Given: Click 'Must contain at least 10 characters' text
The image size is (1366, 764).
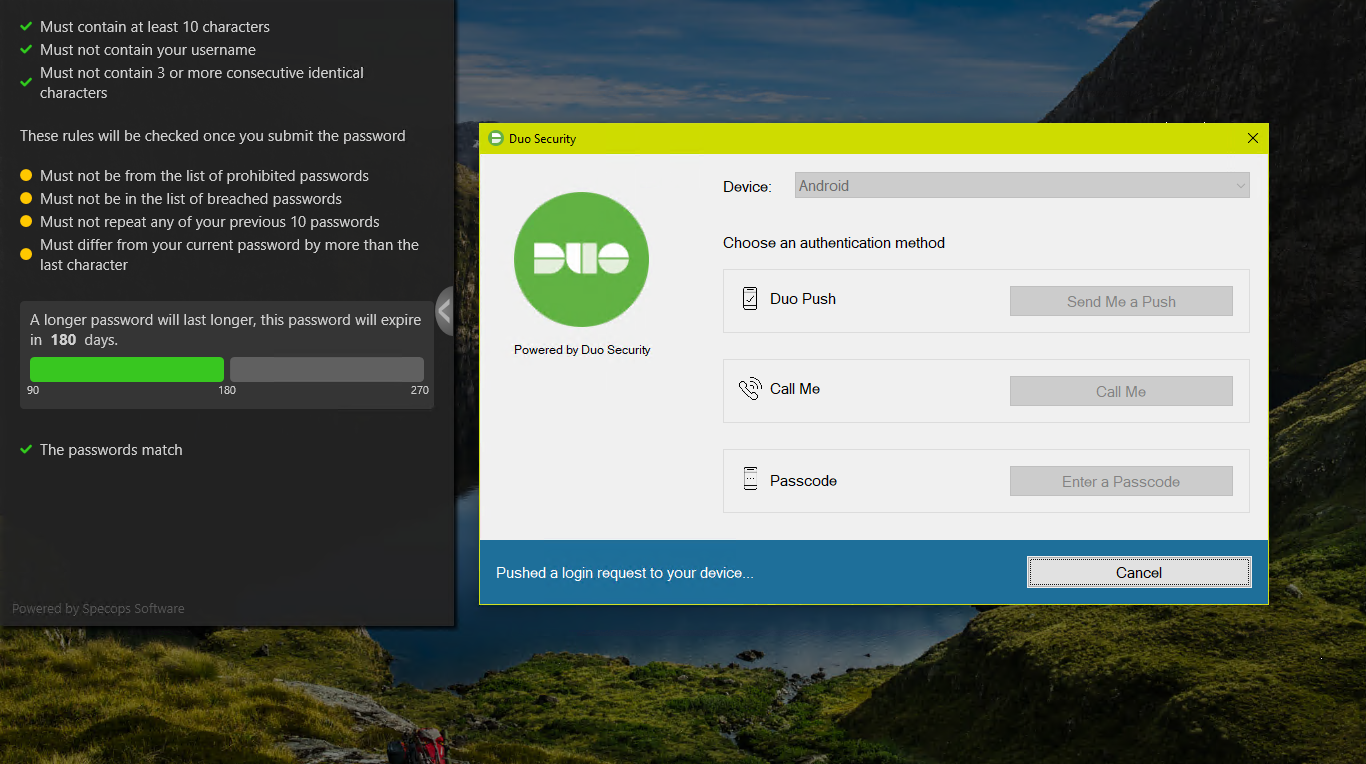Looking at the screenshot, I should [155, 26].
